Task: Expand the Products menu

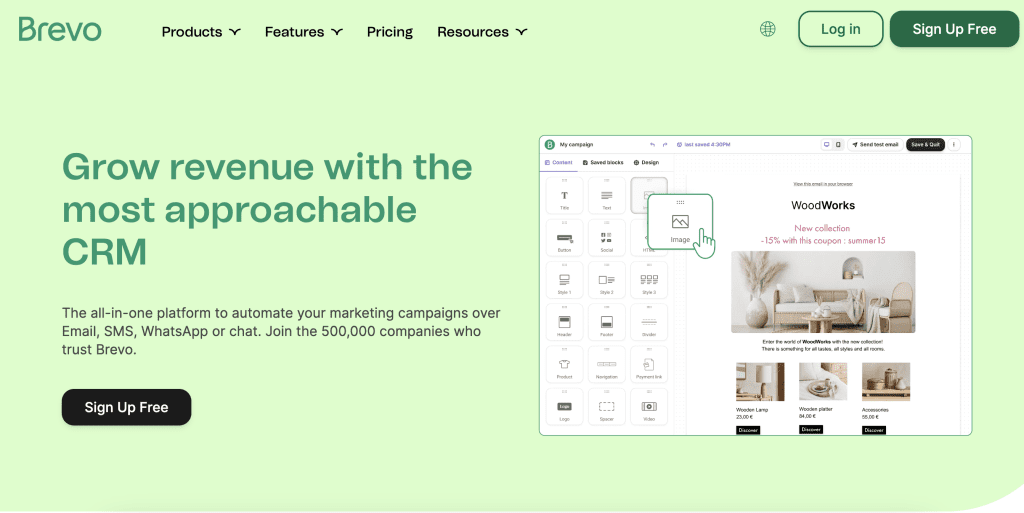Action: click(201, 31)
